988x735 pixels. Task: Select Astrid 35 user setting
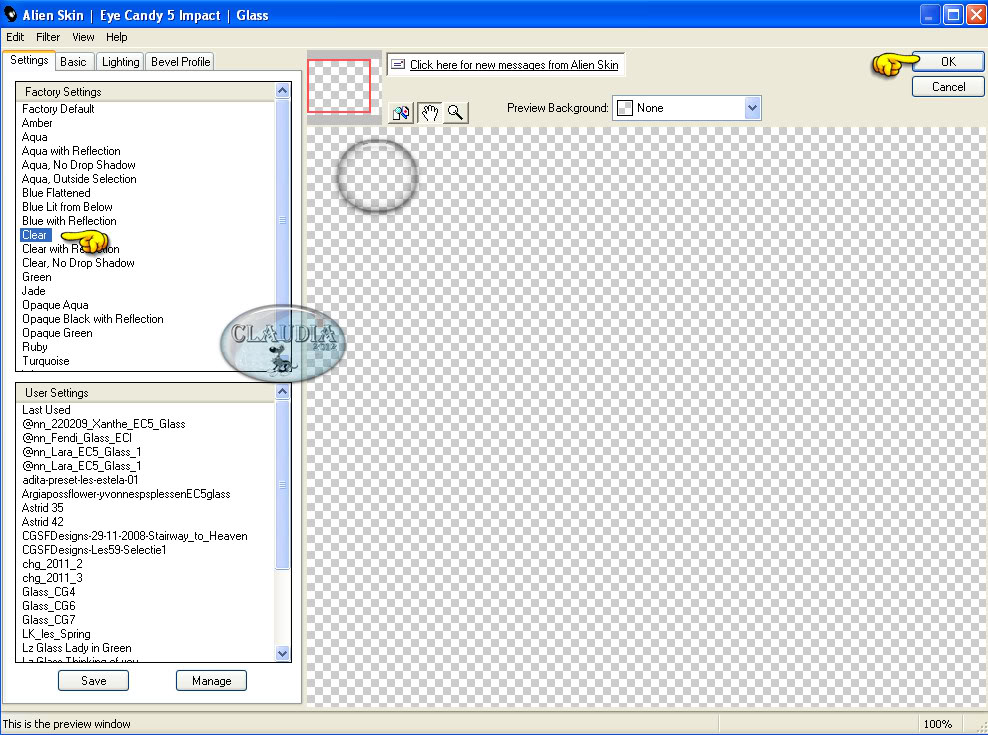[42, 507]
